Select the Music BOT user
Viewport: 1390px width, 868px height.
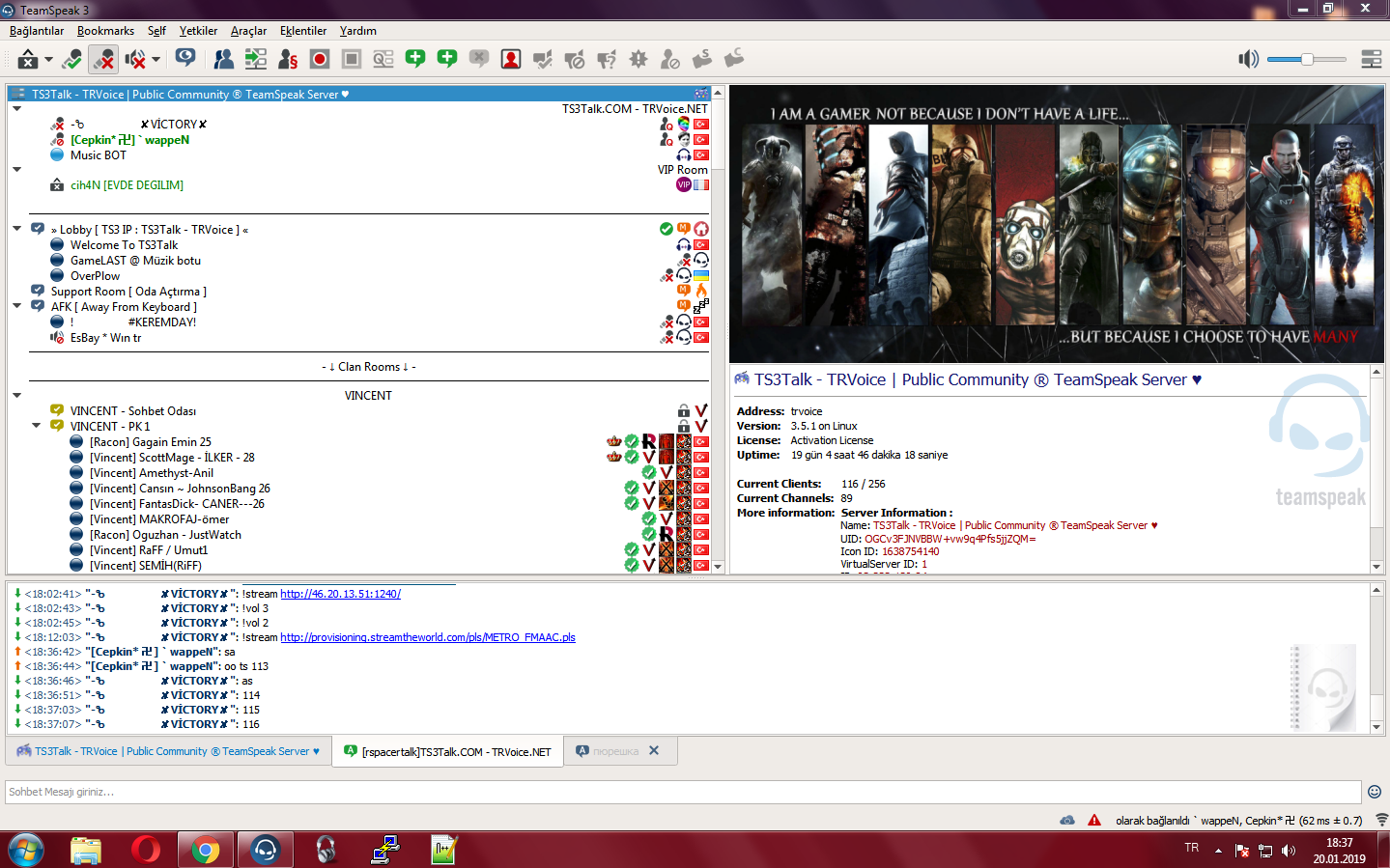pyautogui.click(x=98, y=155)
